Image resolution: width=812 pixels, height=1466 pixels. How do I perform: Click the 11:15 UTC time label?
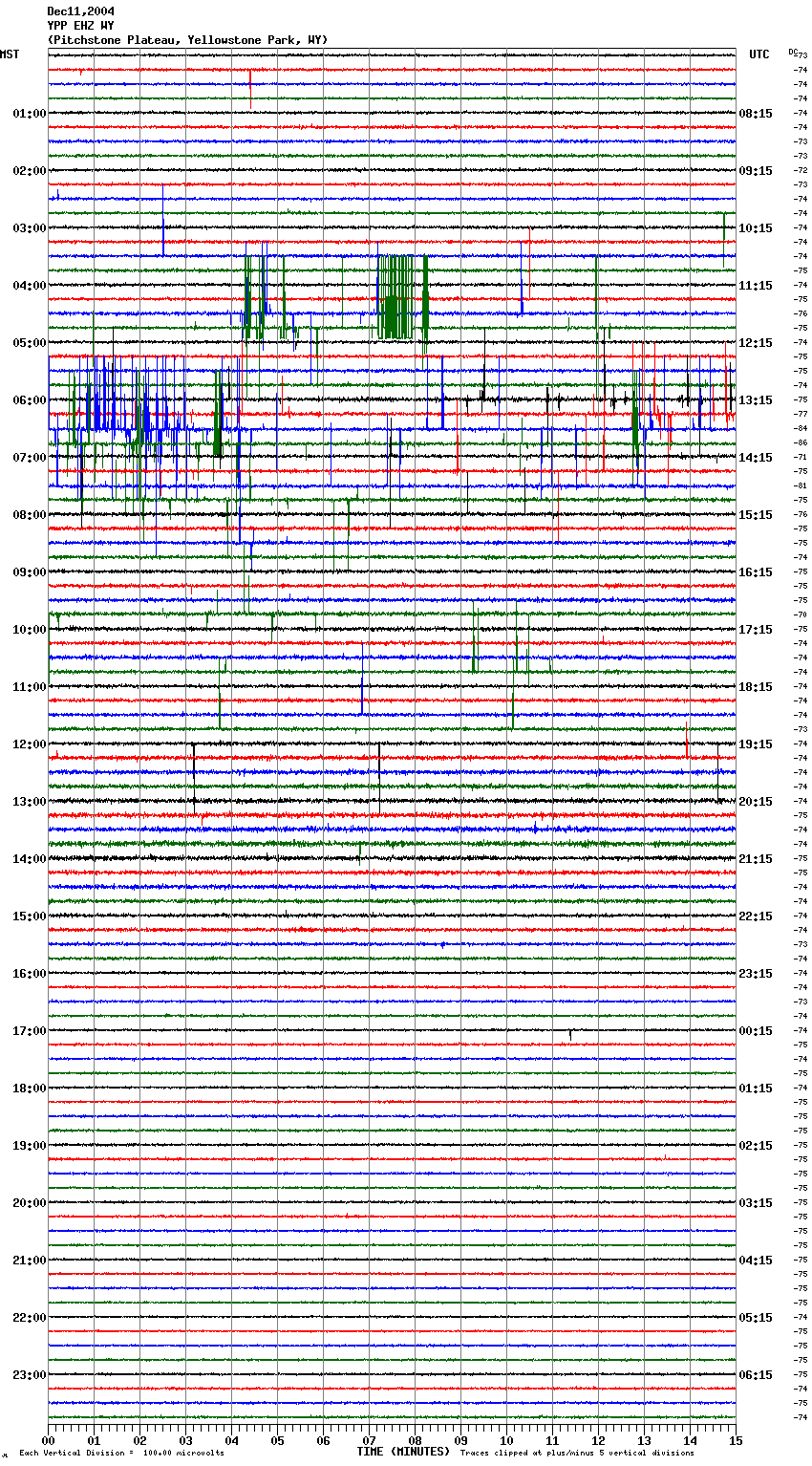point(756,286)
